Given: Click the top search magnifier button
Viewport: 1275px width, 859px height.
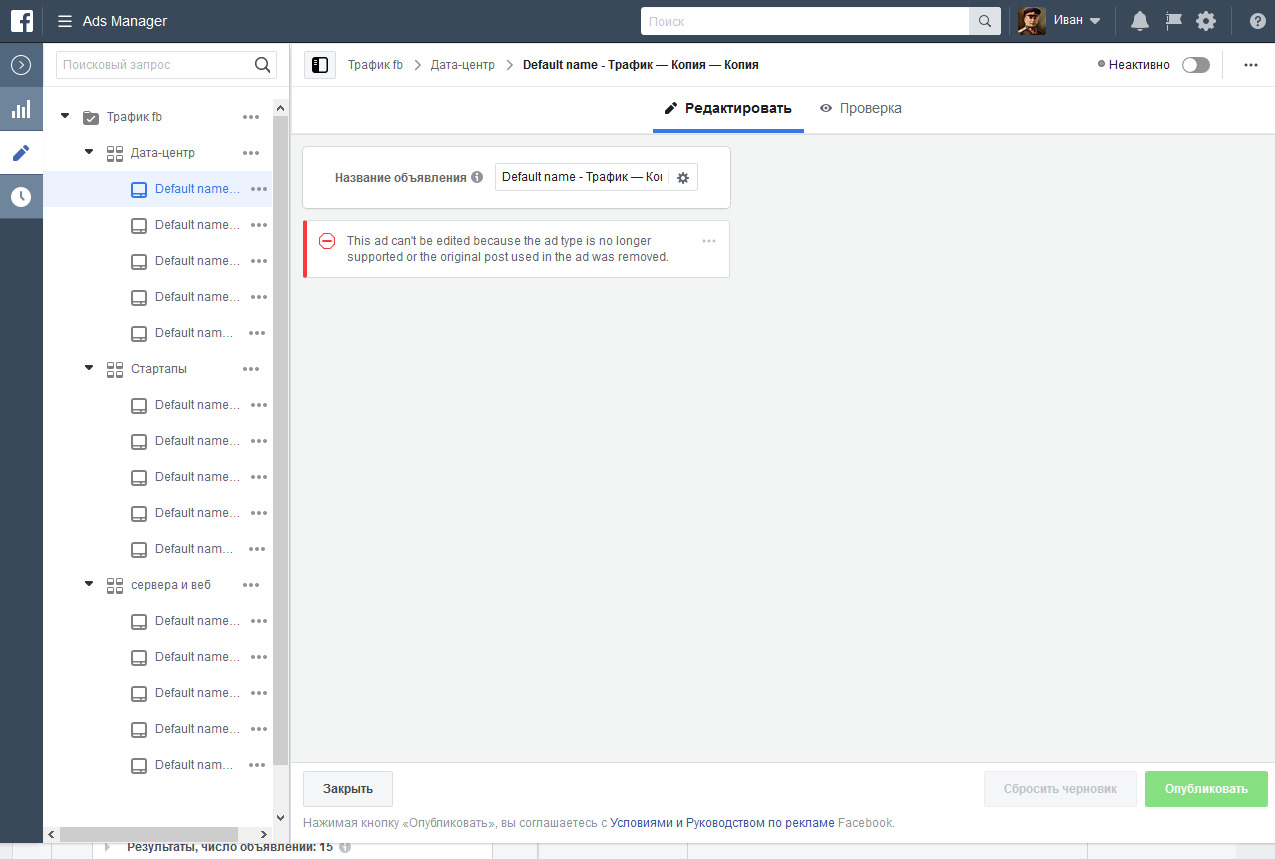Looking at the screenshot, I should tap(985, 21).
